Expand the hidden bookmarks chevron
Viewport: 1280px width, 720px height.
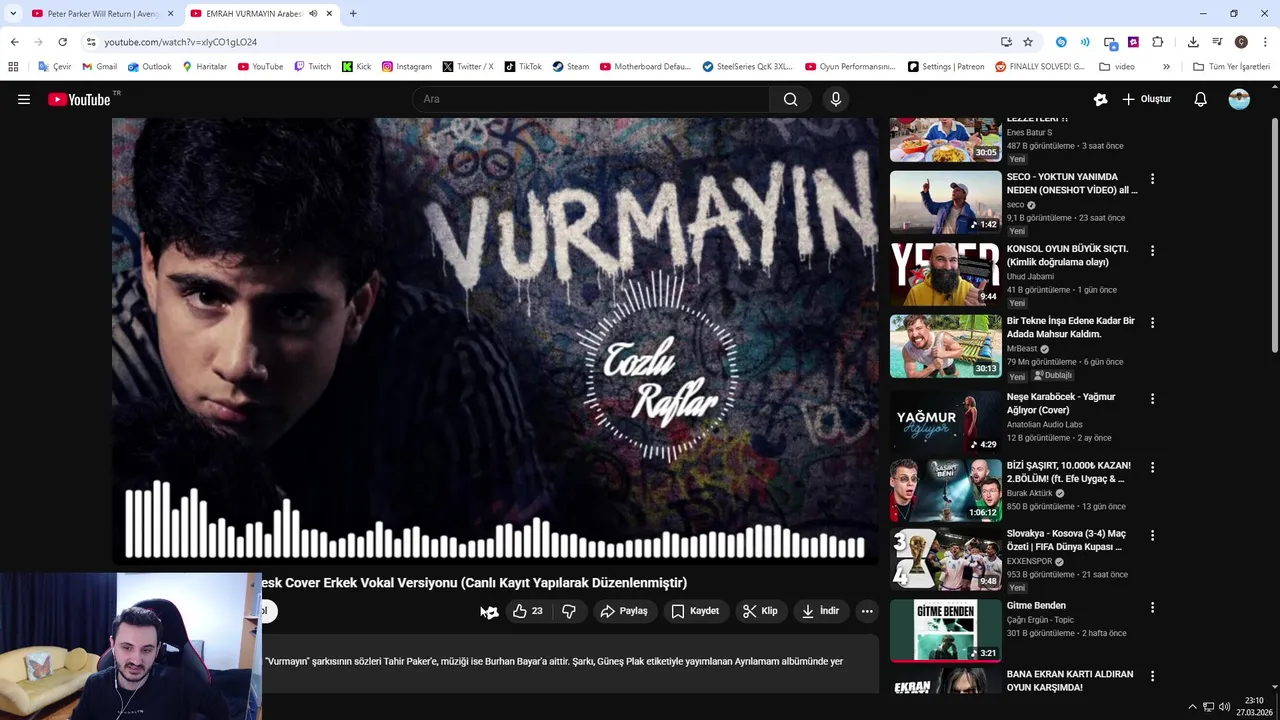pyautogui.click(x=1166, y=67)
